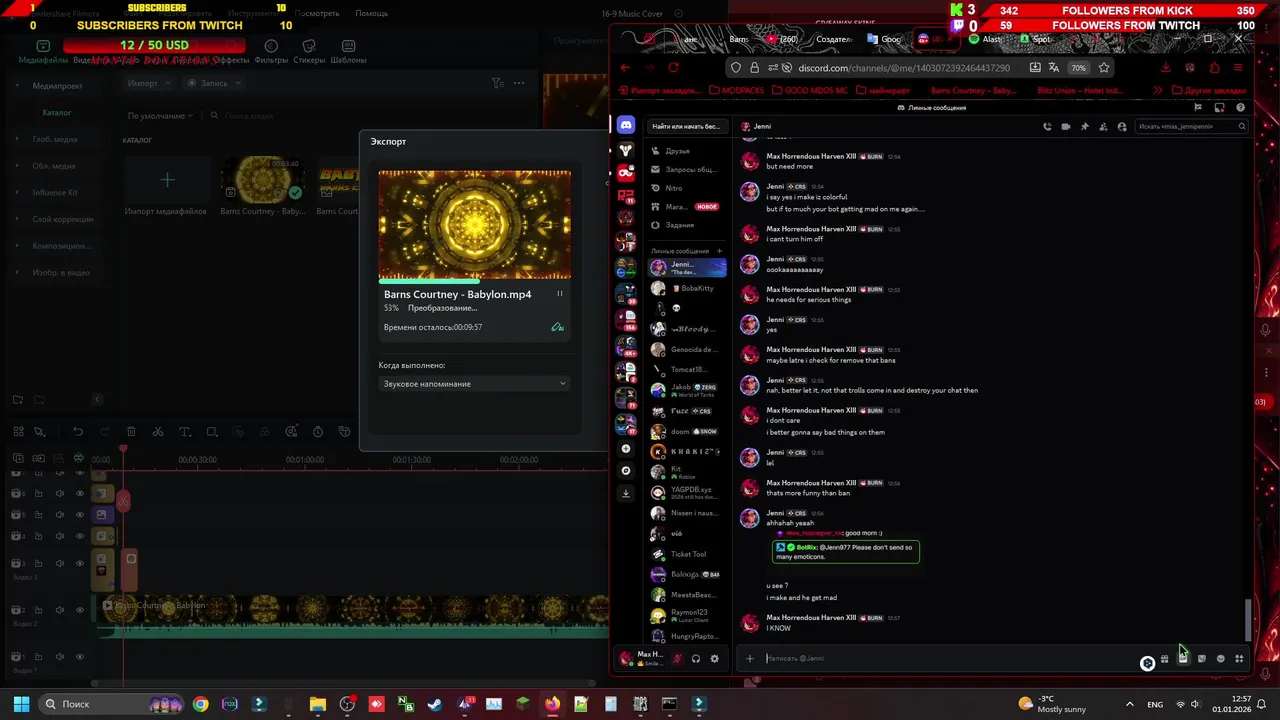This screenshot has width=1280, height=720.
Task: Open Discord help question-mark icon
Action: [x=1241, y=107]
